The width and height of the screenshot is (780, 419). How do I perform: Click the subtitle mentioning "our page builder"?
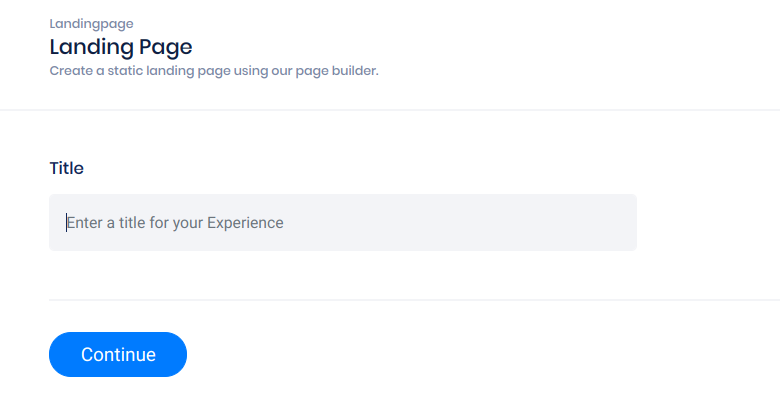click(x=214, y=71)
